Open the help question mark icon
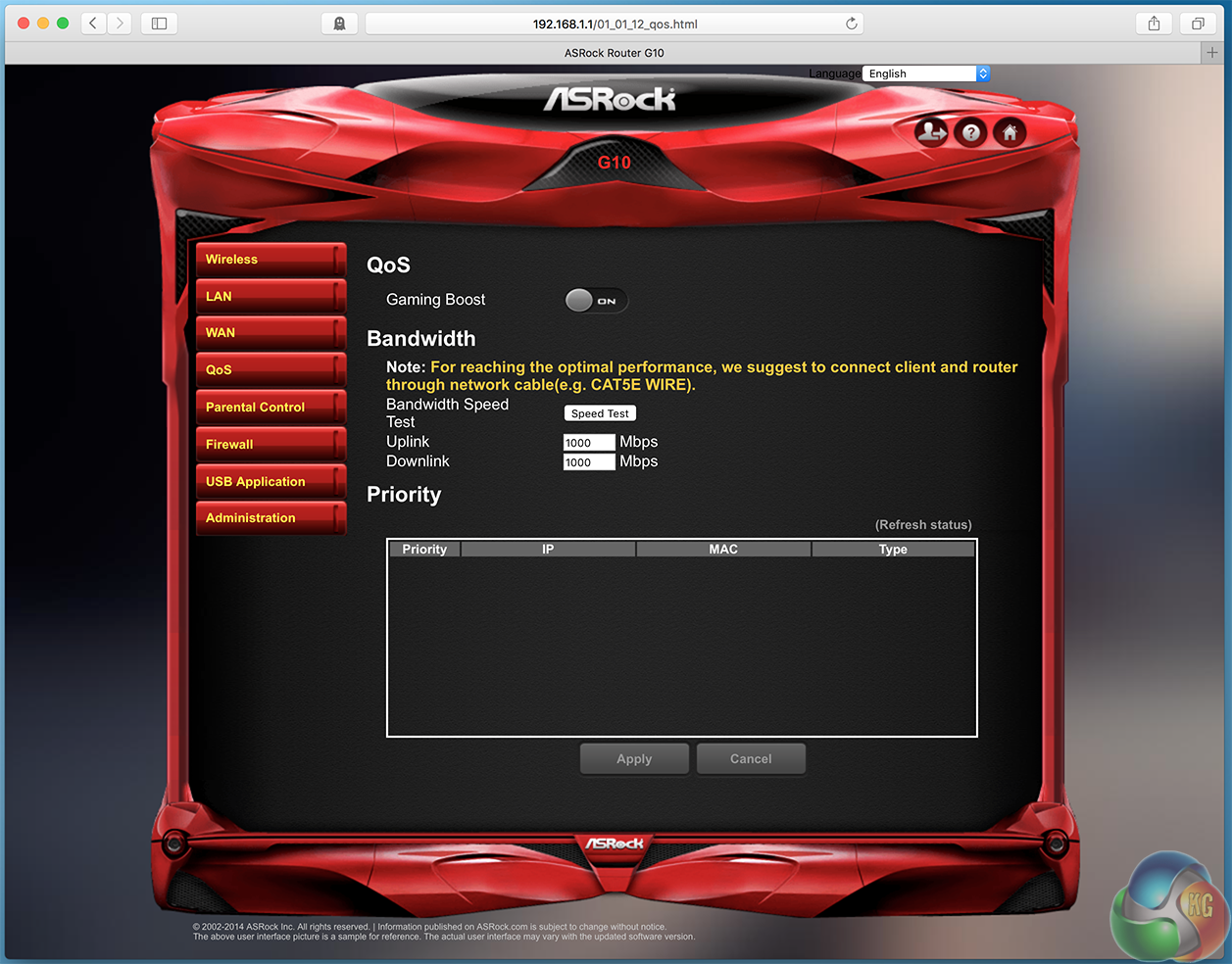This screenshot has width=1232, height=964. 970,132
